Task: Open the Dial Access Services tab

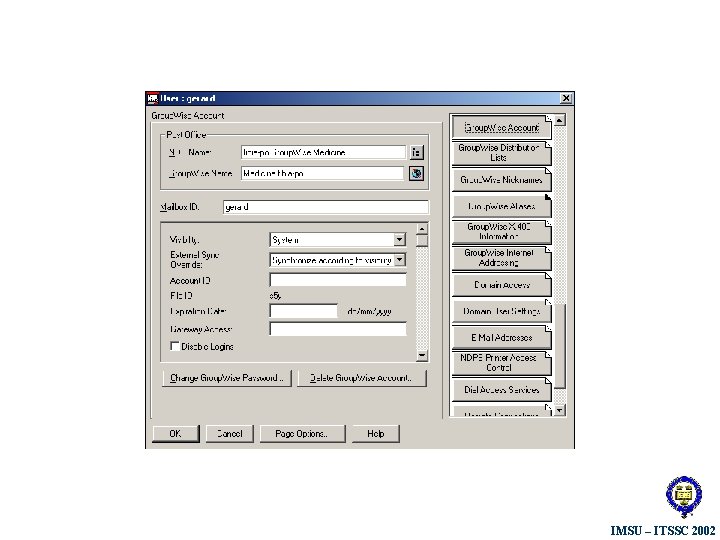Action: tap(501, 389)
